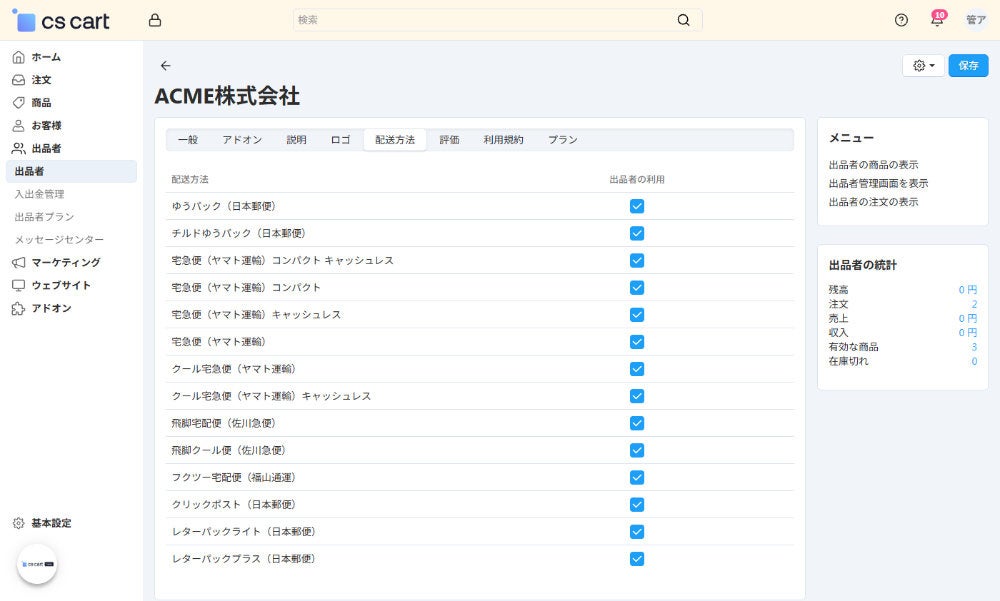Open the プラン tab

click(x=562, y=140)
